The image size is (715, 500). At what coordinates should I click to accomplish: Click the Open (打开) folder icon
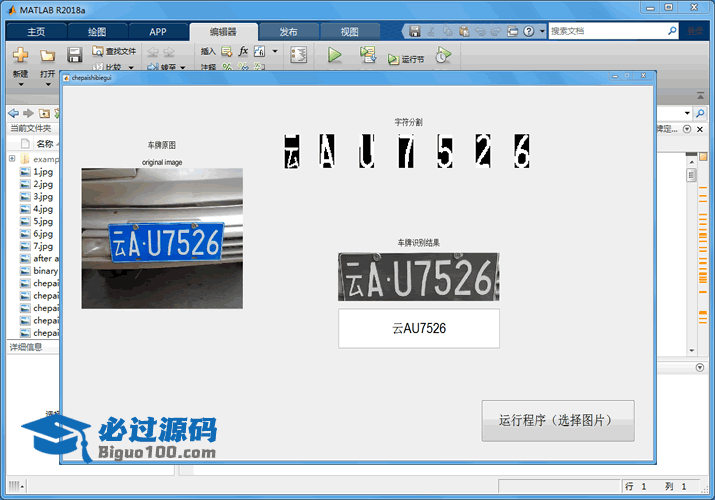[47, 56]
